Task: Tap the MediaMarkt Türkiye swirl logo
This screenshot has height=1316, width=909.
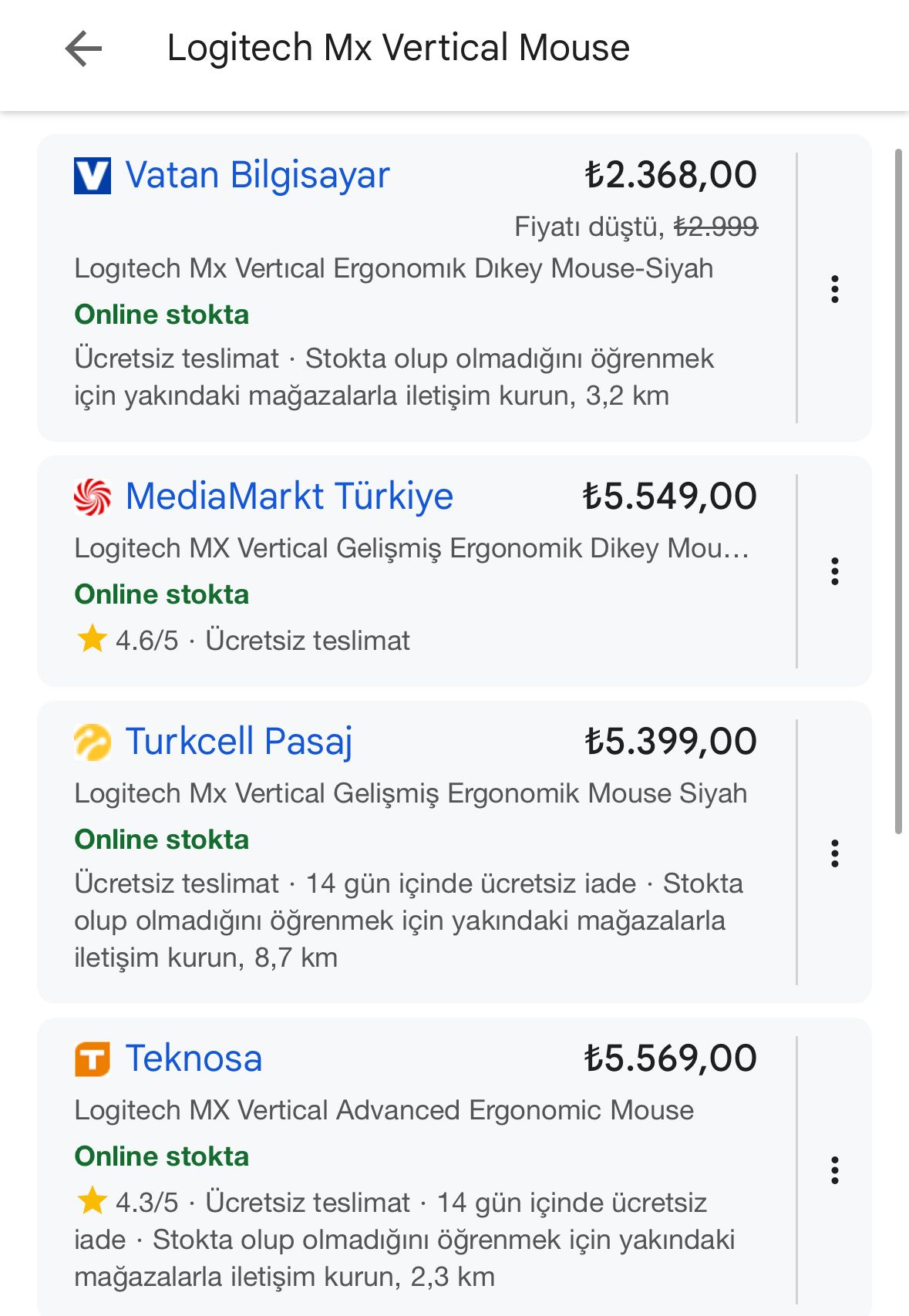Action: coord(93,497)
